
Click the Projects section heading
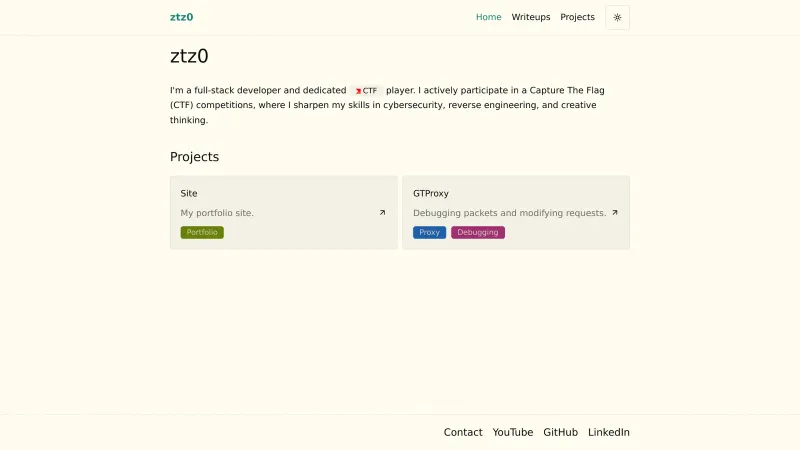click(x=194, y=157)
